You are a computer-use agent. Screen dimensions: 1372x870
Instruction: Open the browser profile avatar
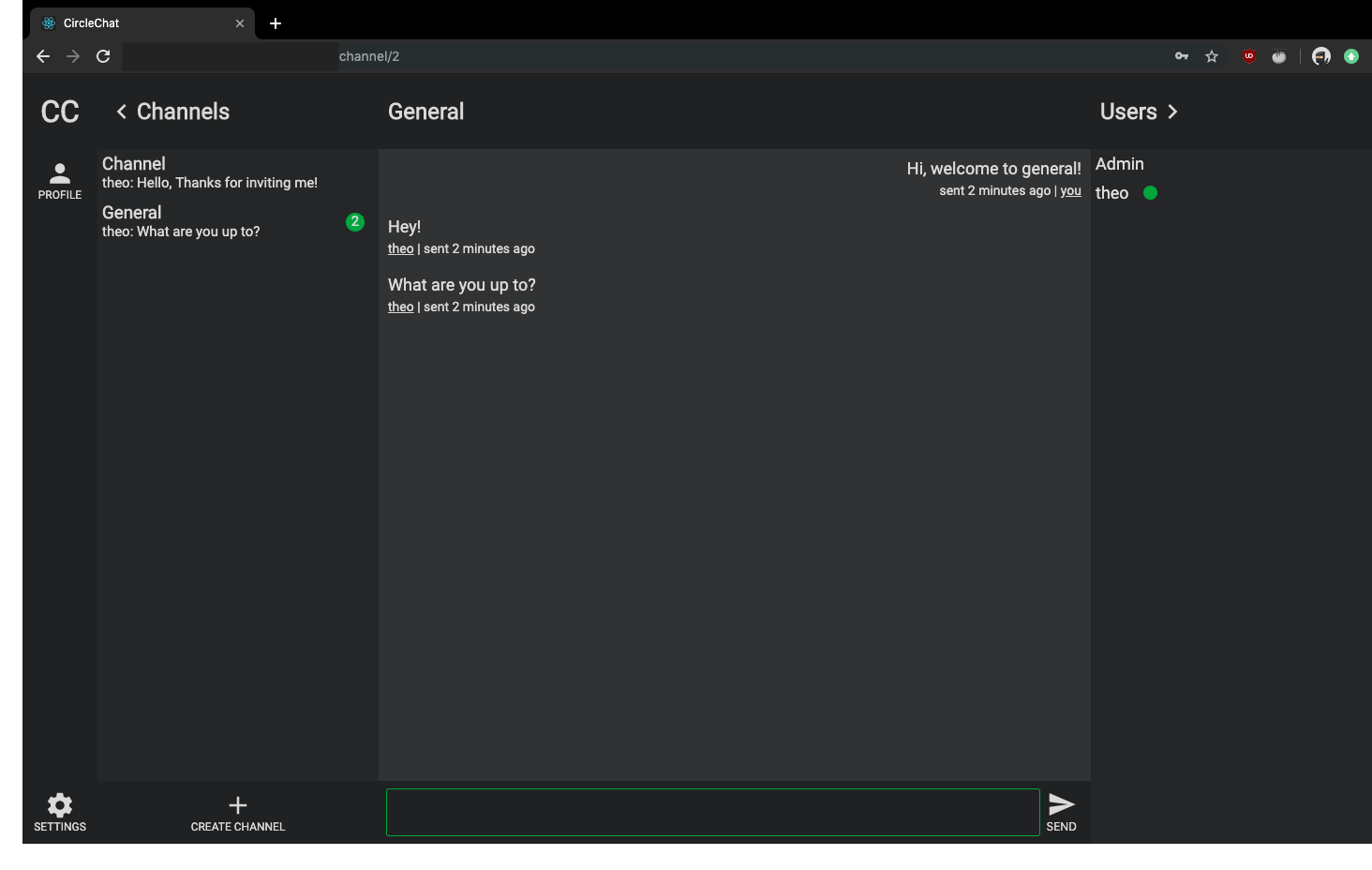tap(1321, 56)
